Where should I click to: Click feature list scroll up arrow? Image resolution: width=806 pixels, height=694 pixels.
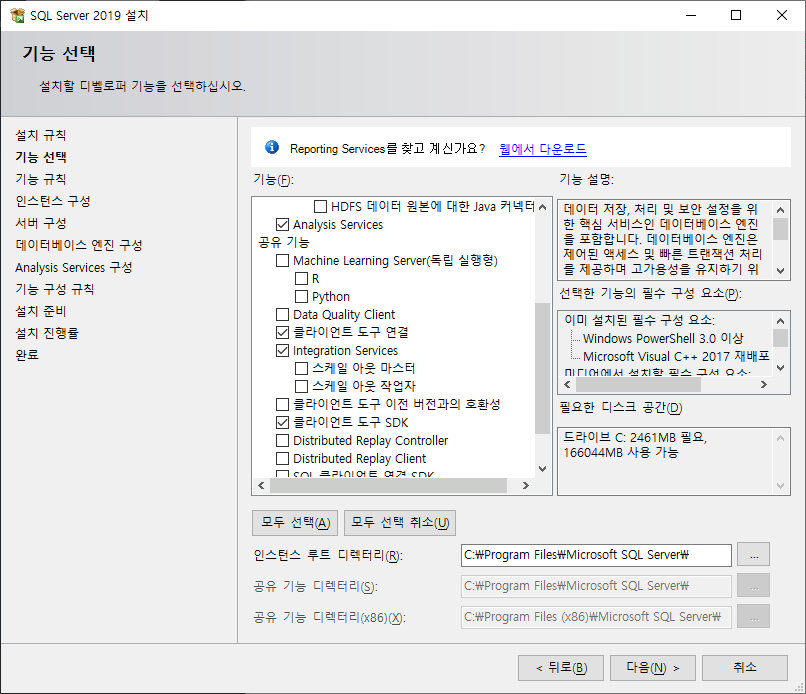click(542, 207)
